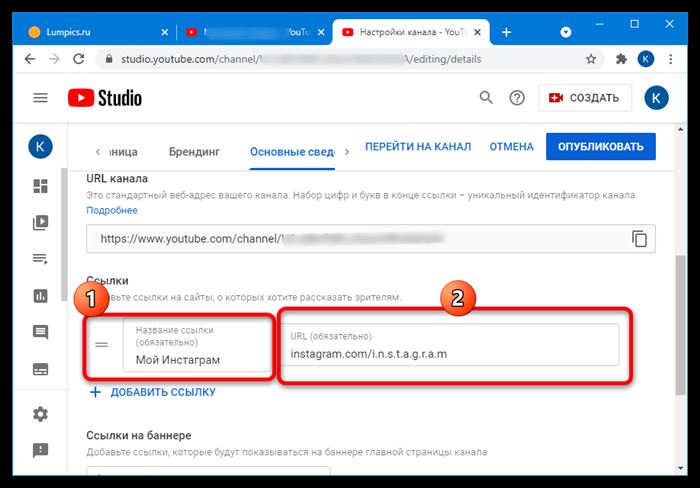The height and width of the screenshot is (488, 700).
Task: Reload the page with refresh icon
Action: click(x=79, y=59)
